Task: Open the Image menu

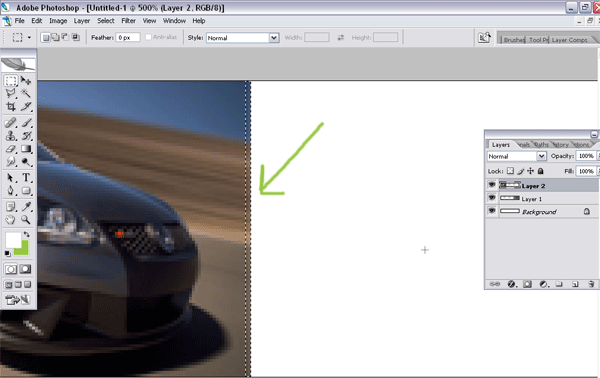Action: click(x=58, y=21)
